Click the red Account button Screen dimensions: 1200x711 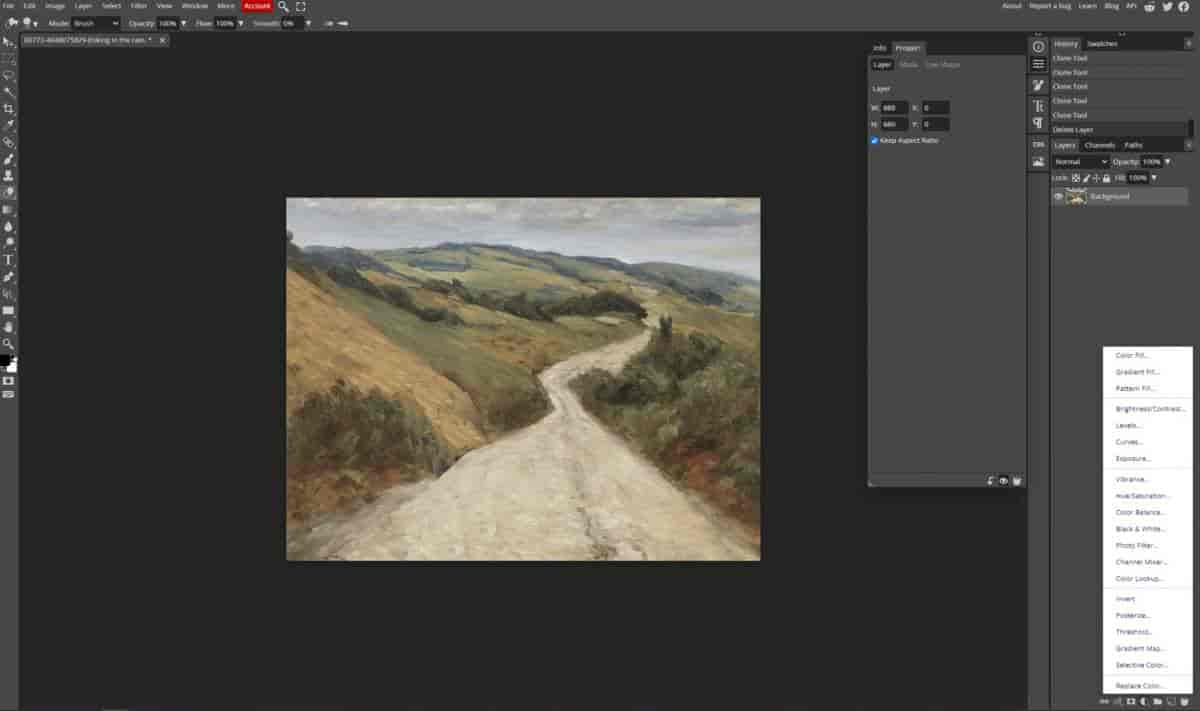[257, 6]
